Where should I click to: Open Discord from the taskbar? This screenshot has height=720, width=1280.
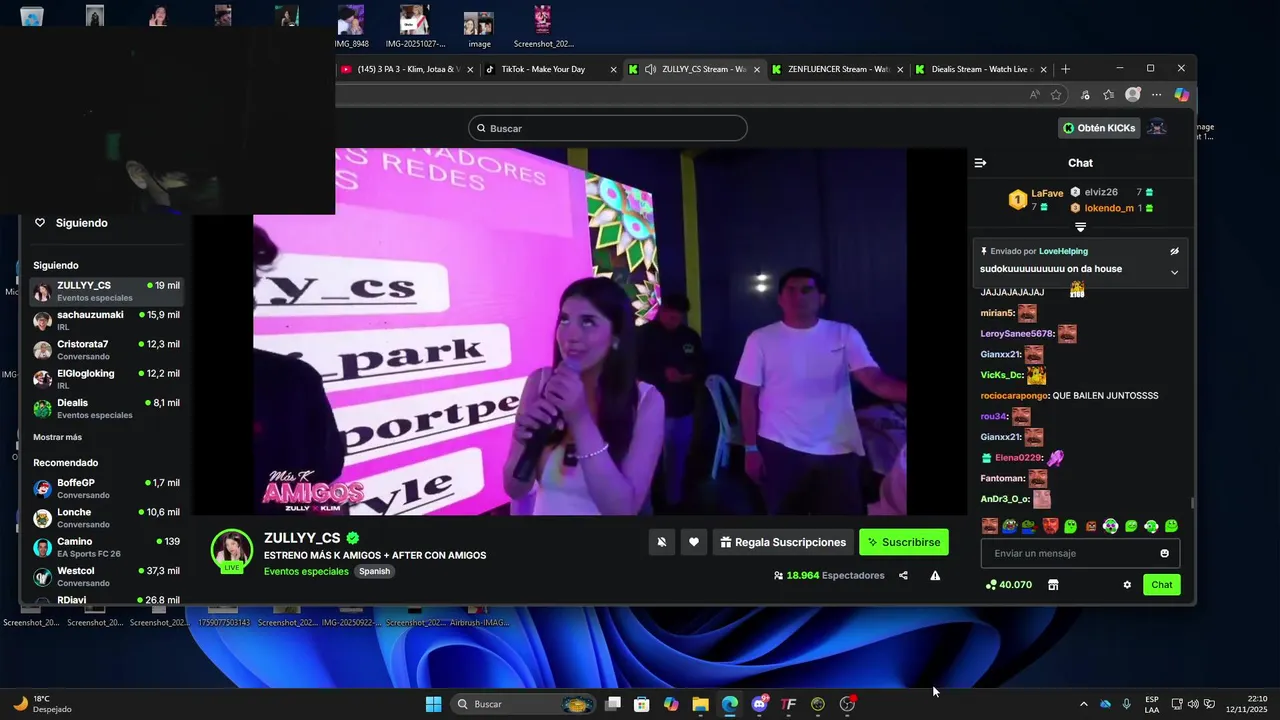click(760, 704)
